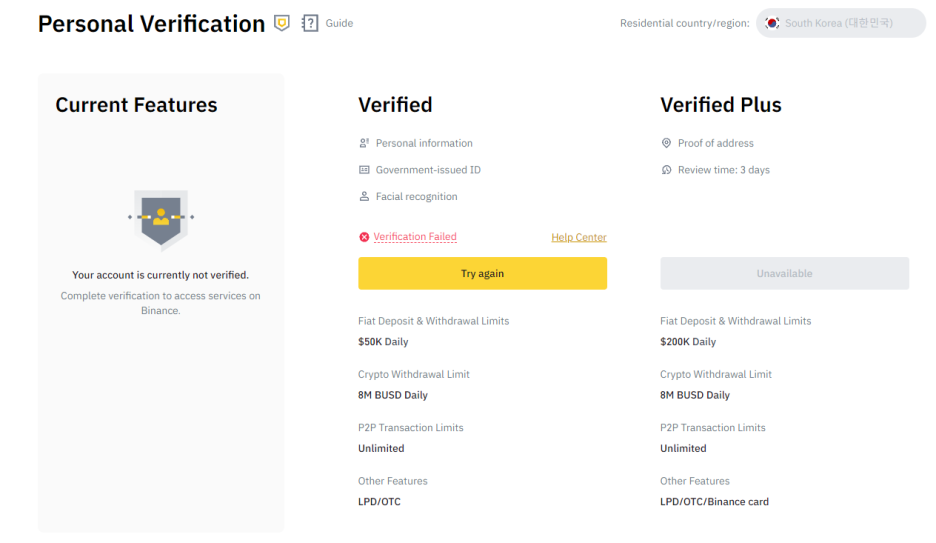Click the Verified section heading

click(x=395, y=105)
